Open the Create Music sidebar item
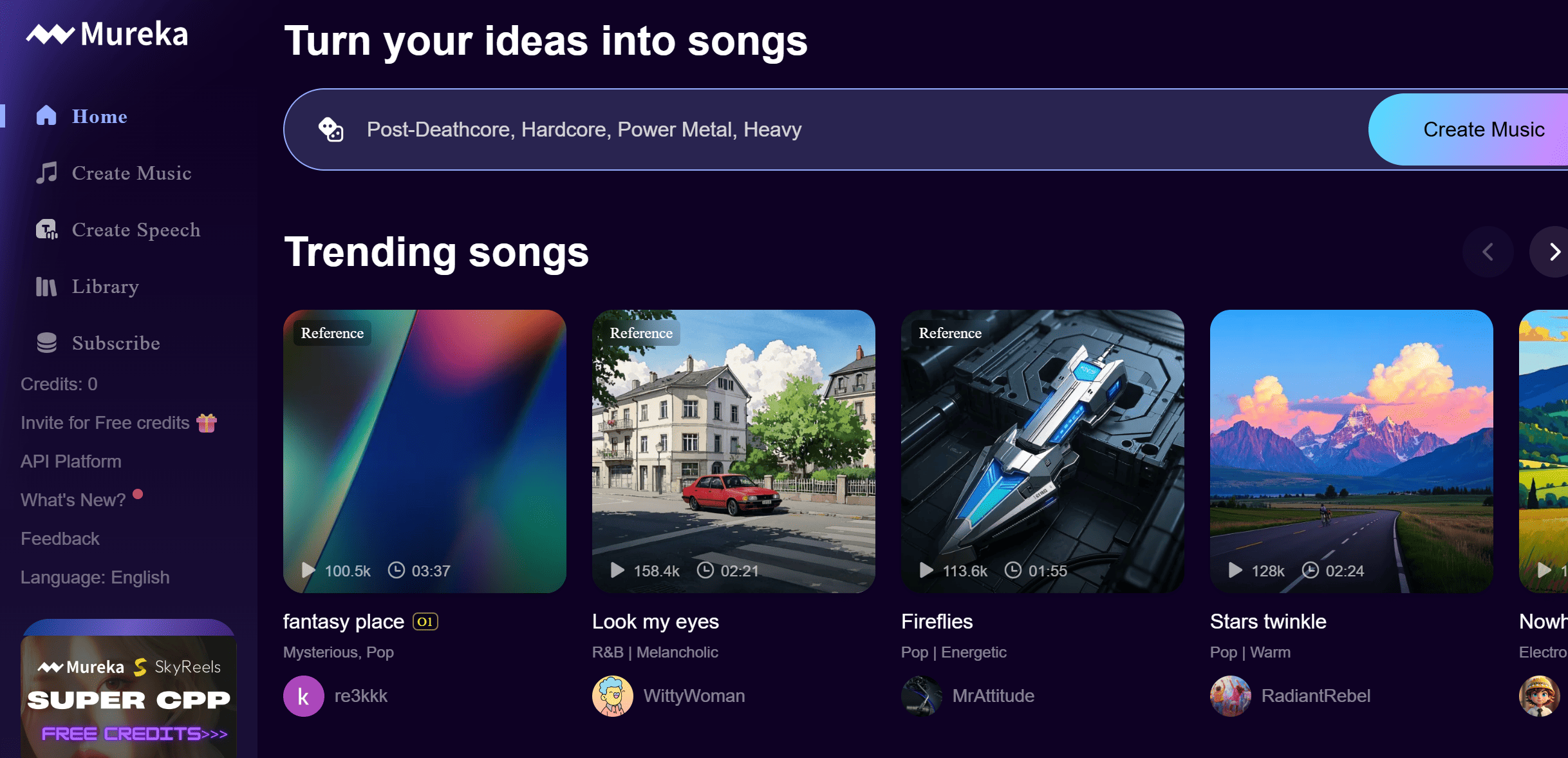 tap(131, 173)
